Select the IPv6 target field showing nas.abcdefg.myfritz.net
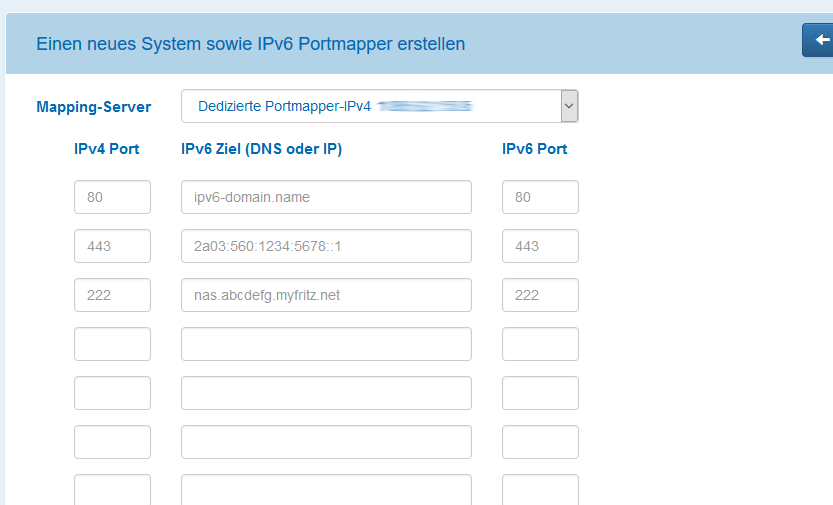The width and height of the screenshot is (833, 505). point(326,295)
